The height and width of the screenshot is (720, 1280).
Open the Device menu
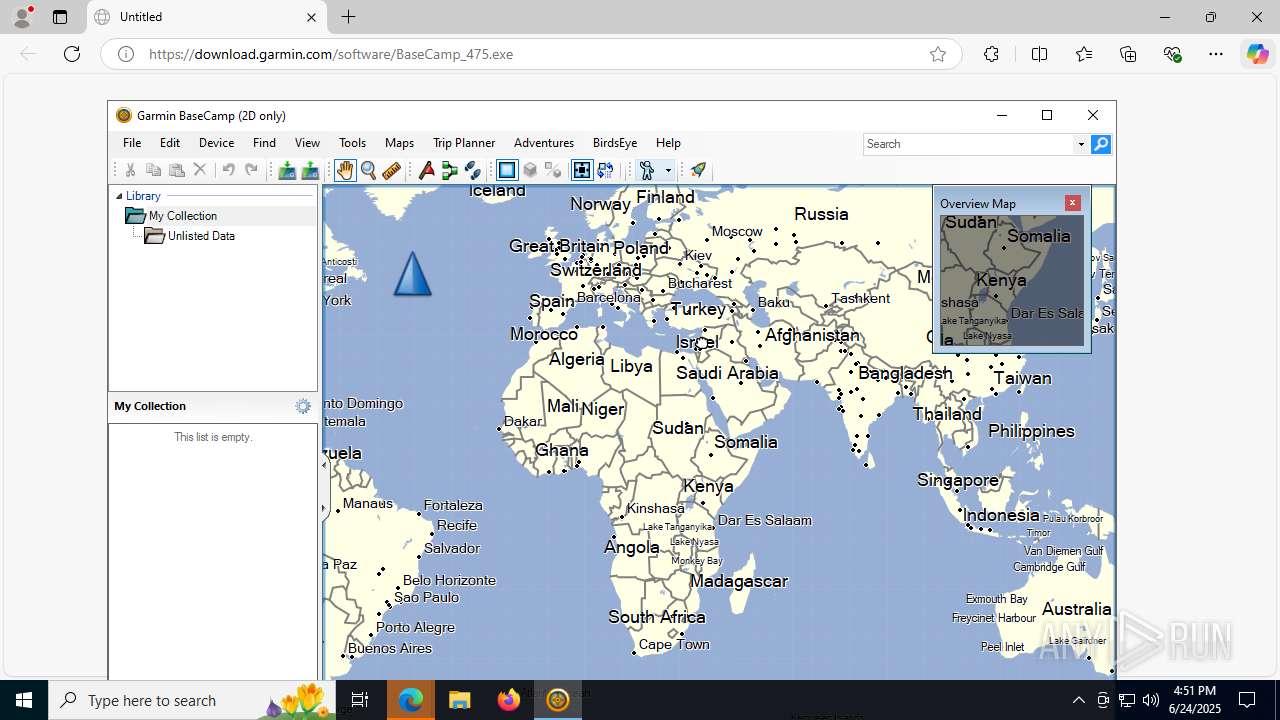(216, 143)
